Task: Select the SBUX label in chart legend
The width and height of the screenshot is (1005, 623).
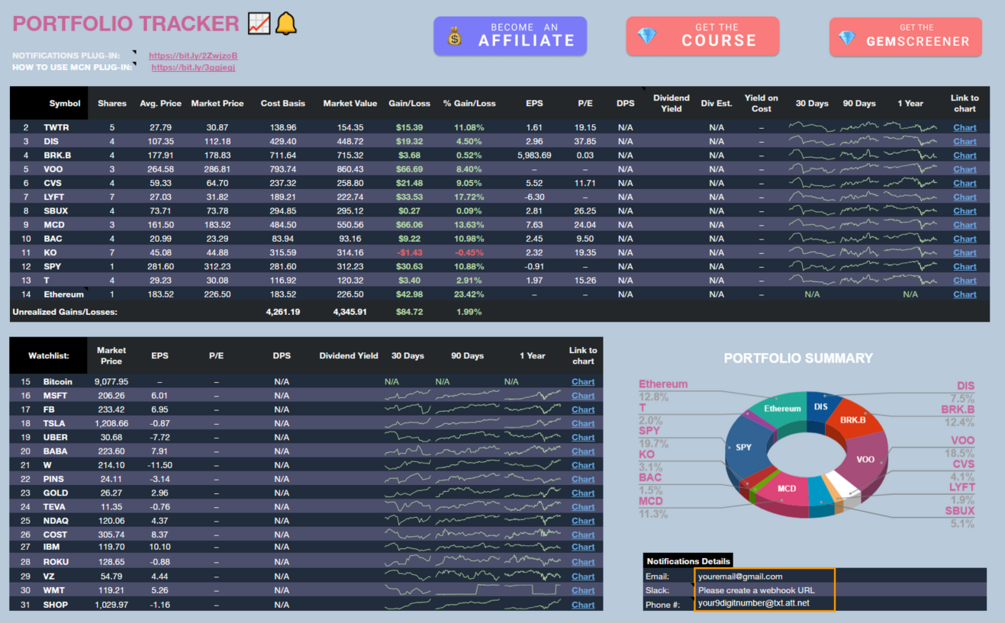Action: pyautogui.click(x=959, y=511)
